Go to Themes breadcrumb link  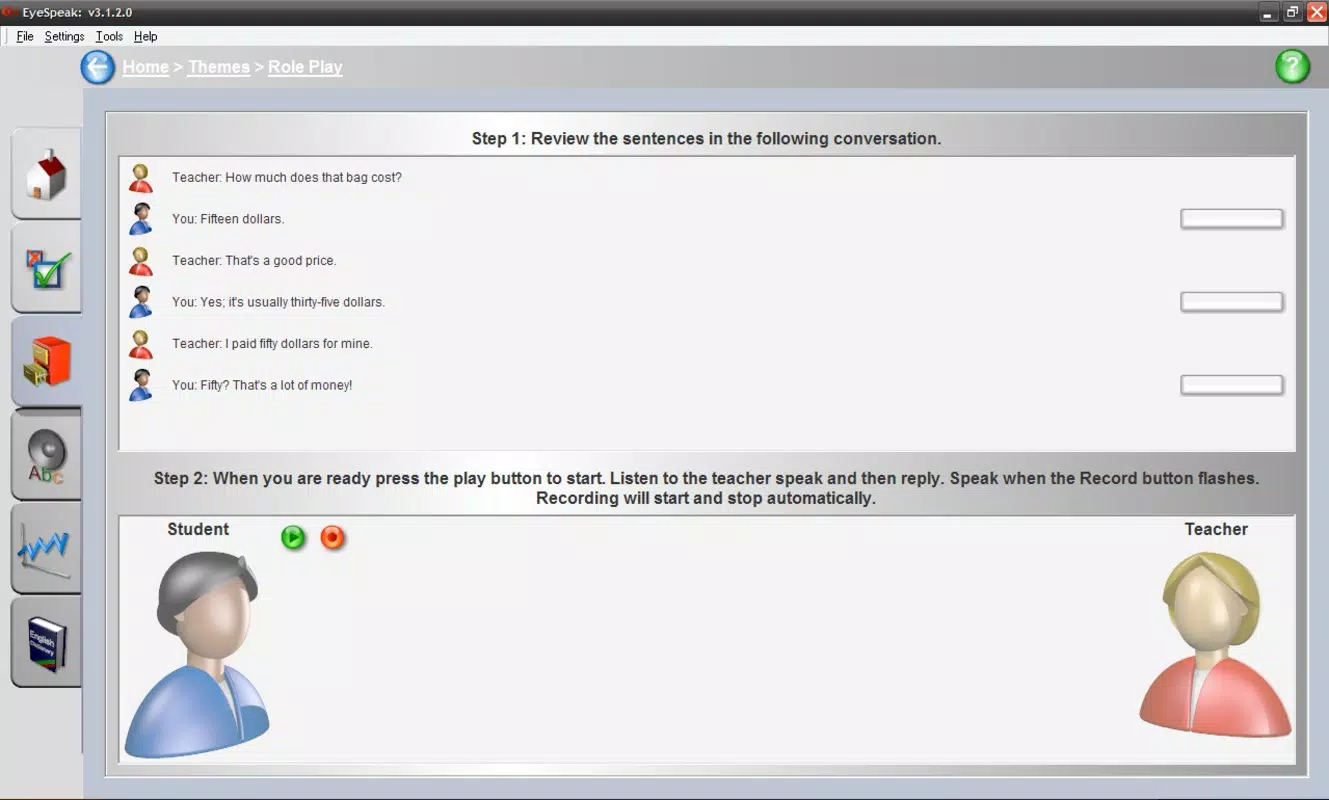pyautogui.click(x=219, y=67)
